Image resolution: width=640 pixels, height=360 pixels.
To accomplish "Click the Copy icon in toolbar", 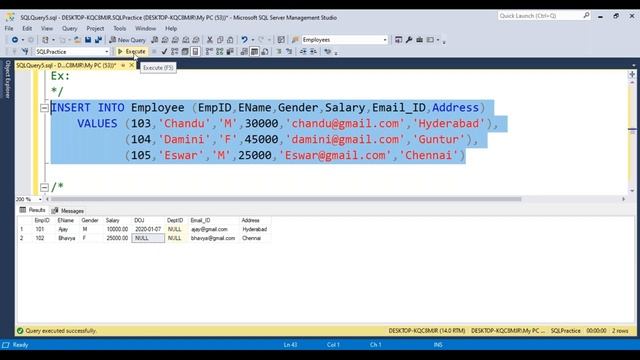I will click(x=220, y=40).
